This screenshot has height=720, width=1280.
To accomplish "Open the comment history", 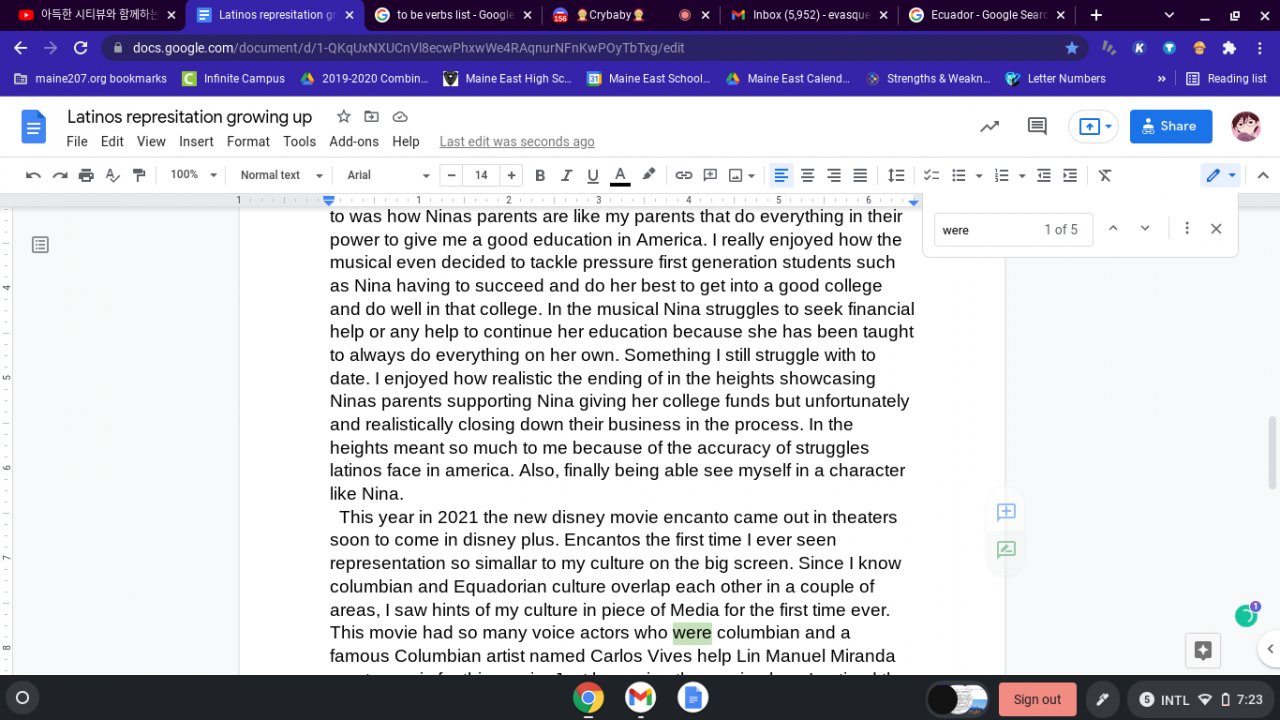I will (1037, 126).
